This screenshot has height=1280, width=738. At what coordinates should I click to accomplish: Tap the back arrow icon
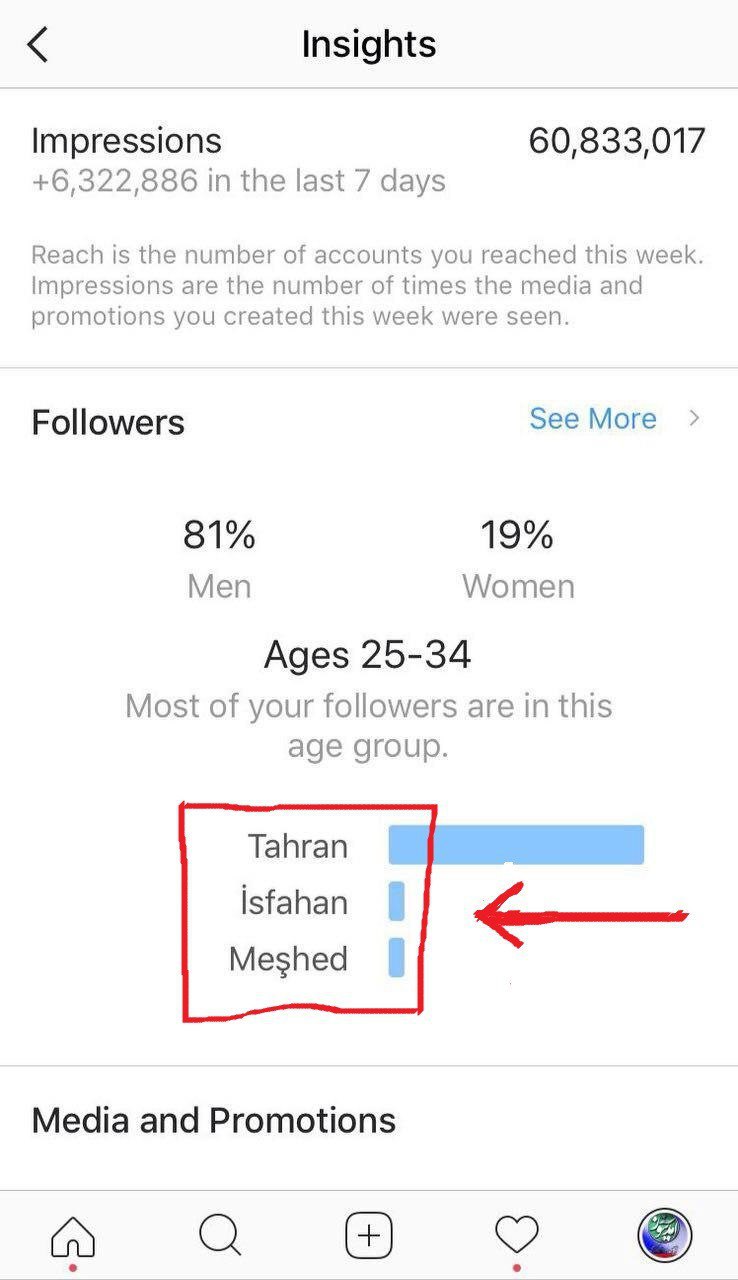(38, 45)
